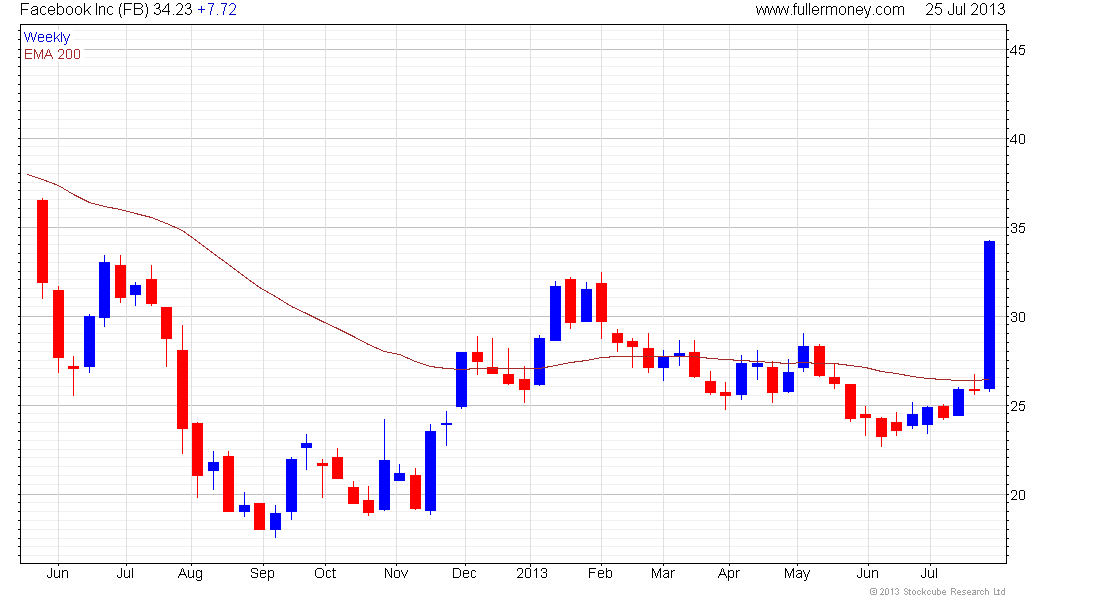Click the first 'Jul' label on the time axis
Image resolution: width=1100 pixels, height=600 pixels.
(x=125, y=573)
